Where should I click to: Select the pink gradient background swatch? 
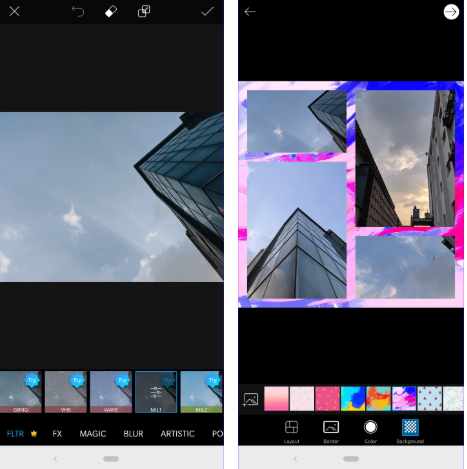point(276,398)
